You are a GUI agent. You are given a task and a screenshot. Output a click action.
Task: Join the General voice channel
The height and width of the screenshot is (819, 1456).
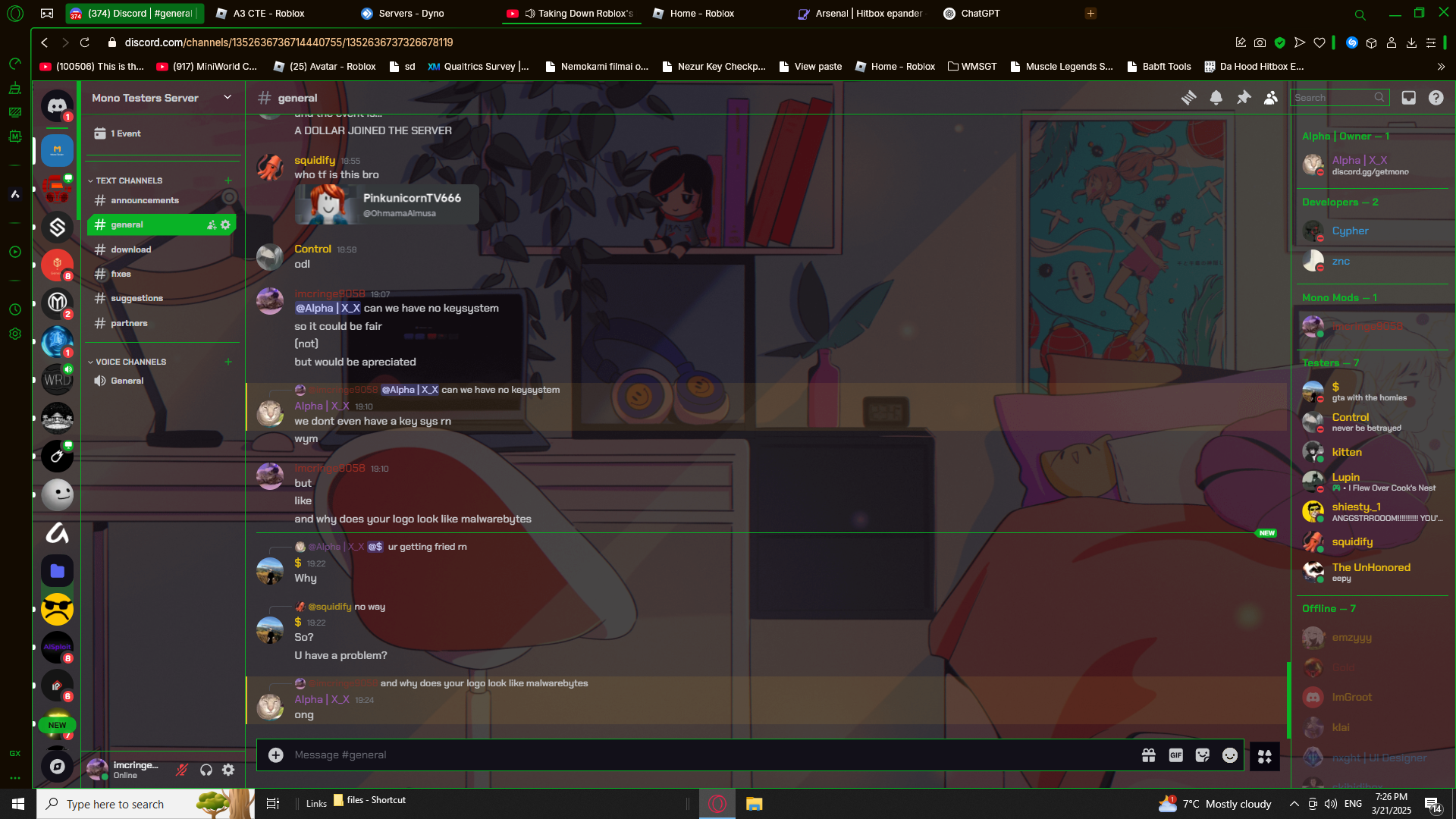(x=127, y=381)
